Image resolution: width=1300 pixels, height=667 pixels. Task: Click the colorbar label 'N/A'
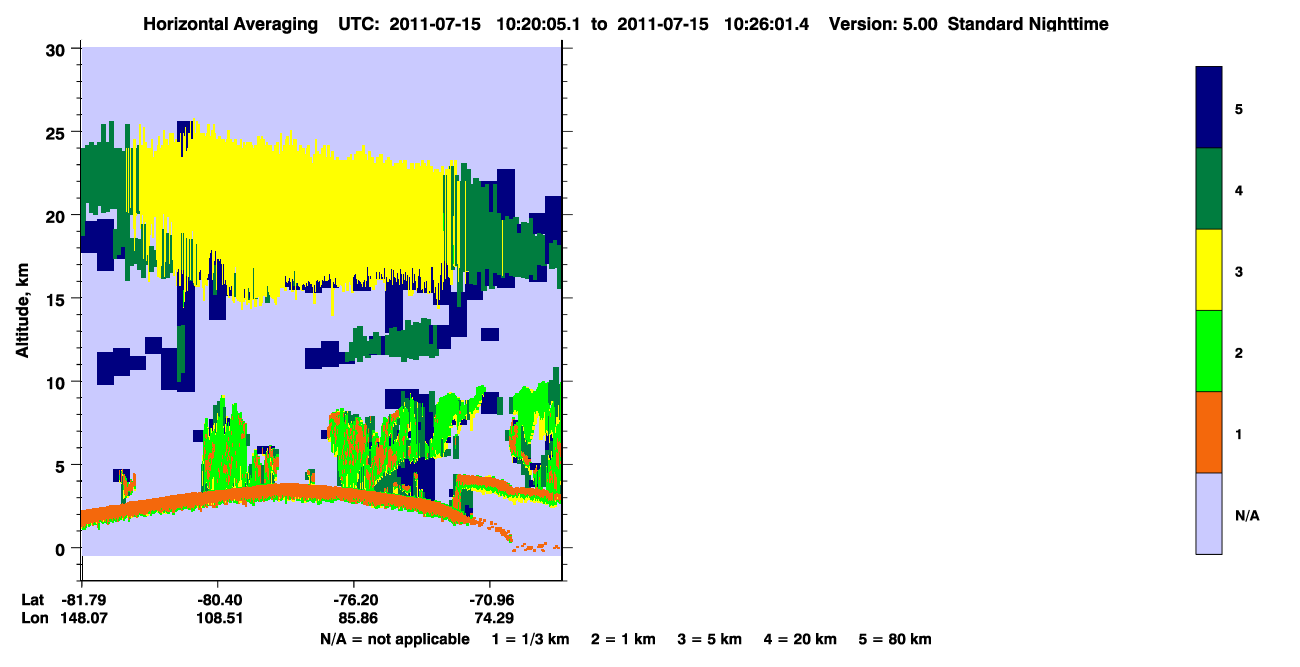pos(1246,514)
